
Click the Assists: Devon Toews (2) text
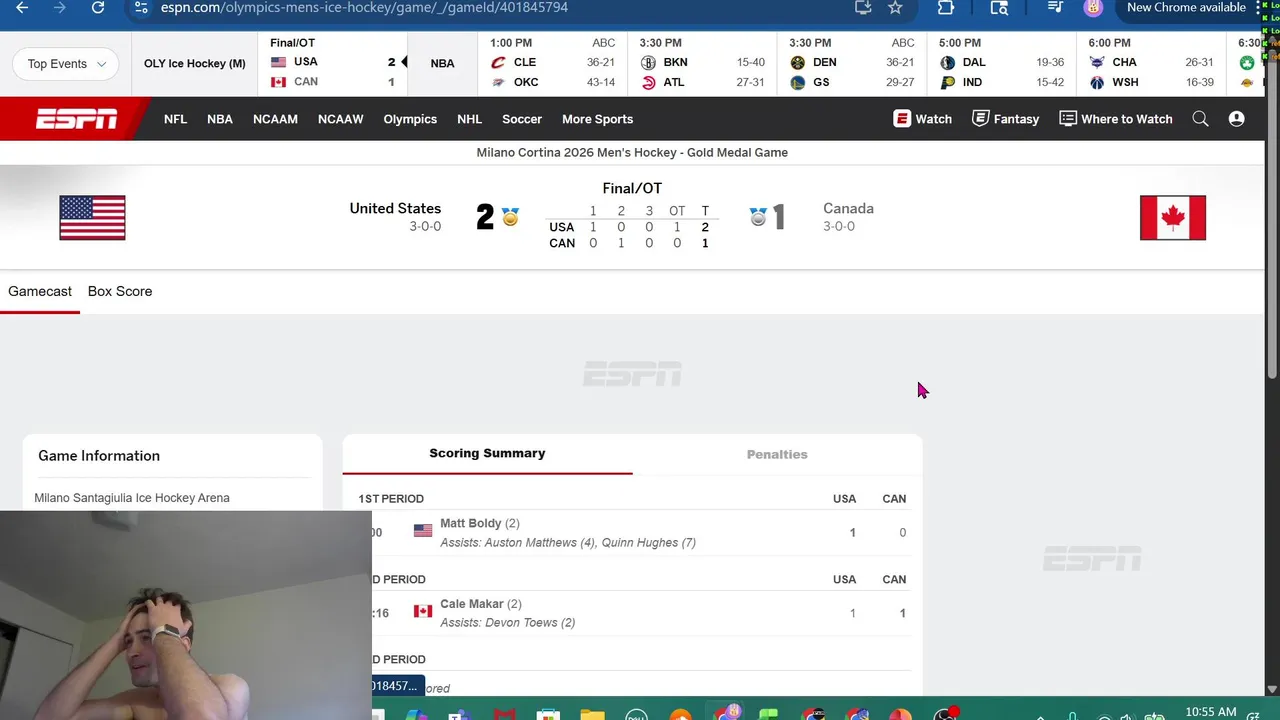508,623
